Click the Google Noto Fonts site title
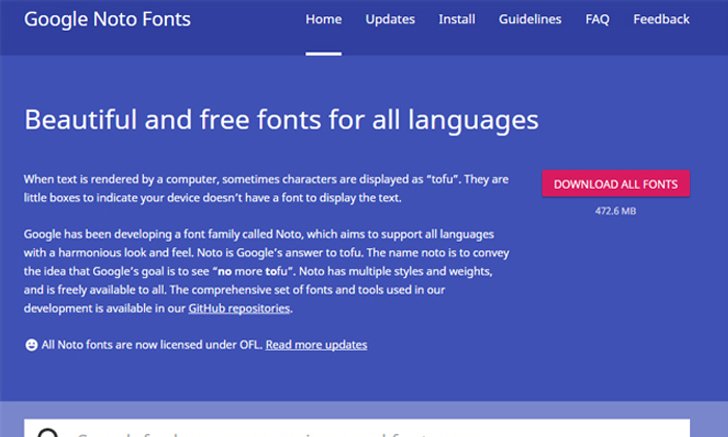Screen dimensions: 728x437 (107, 20)
